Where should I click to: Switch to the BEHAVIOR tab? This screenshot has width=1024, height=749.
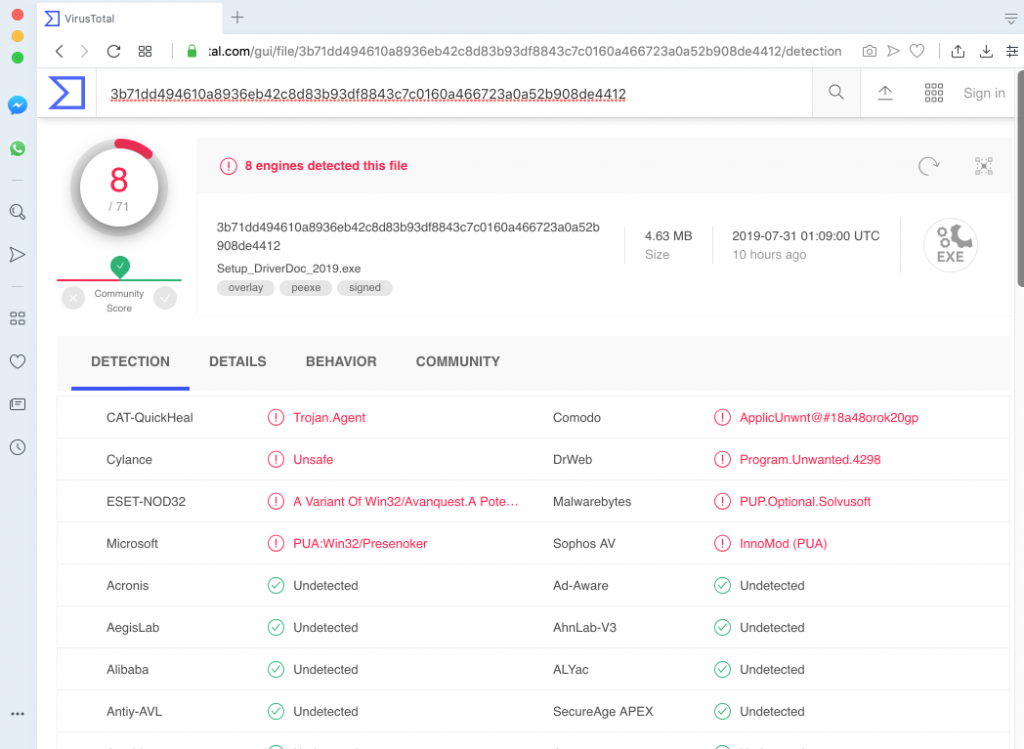click(x=341, y=362)
